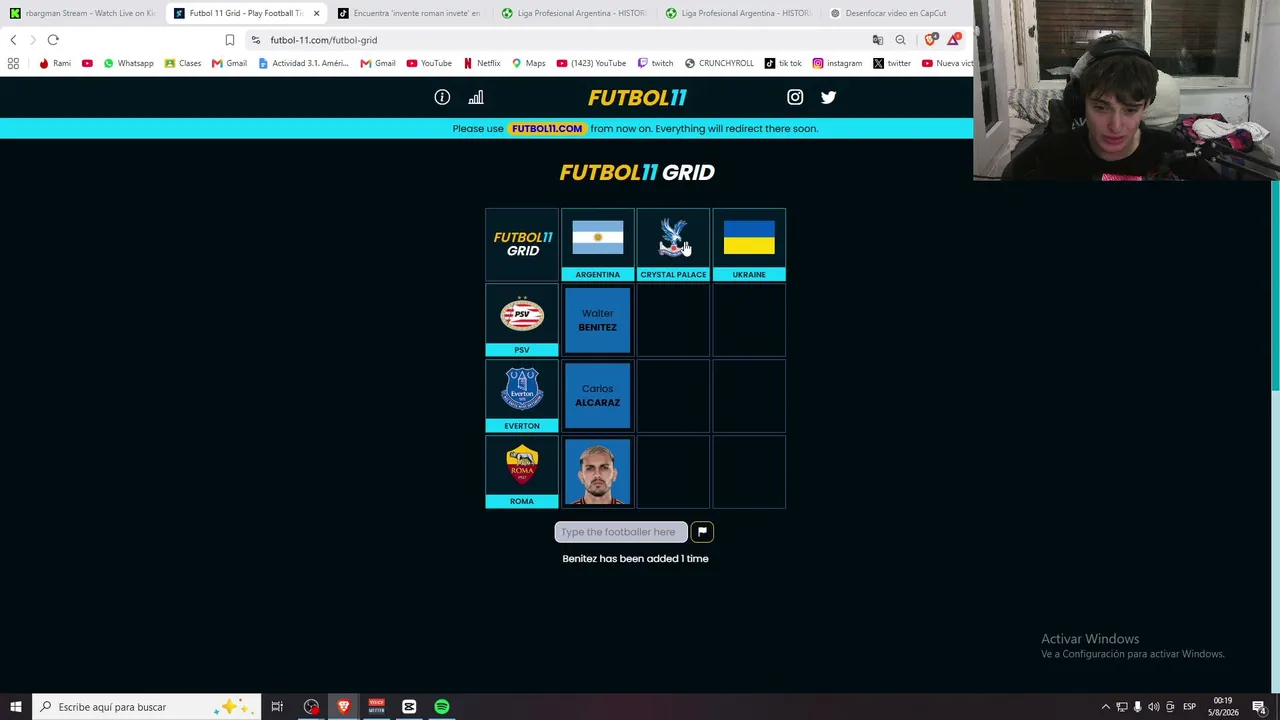Open the CRUNCHYROLL bookmark
This screenshot has width=1280, height=720.
tap(719, 63)
